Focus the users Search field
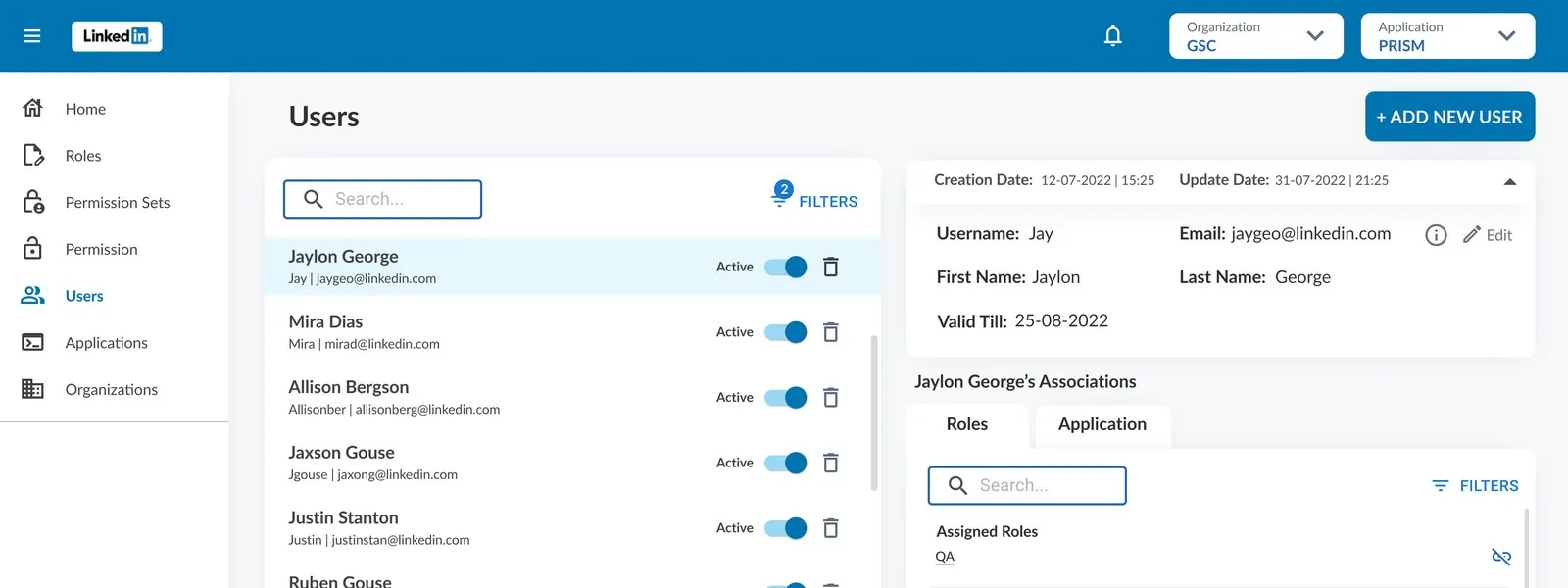Image resolution: width=1568 pixels, height=588 pixels. [x=382, y=199]
